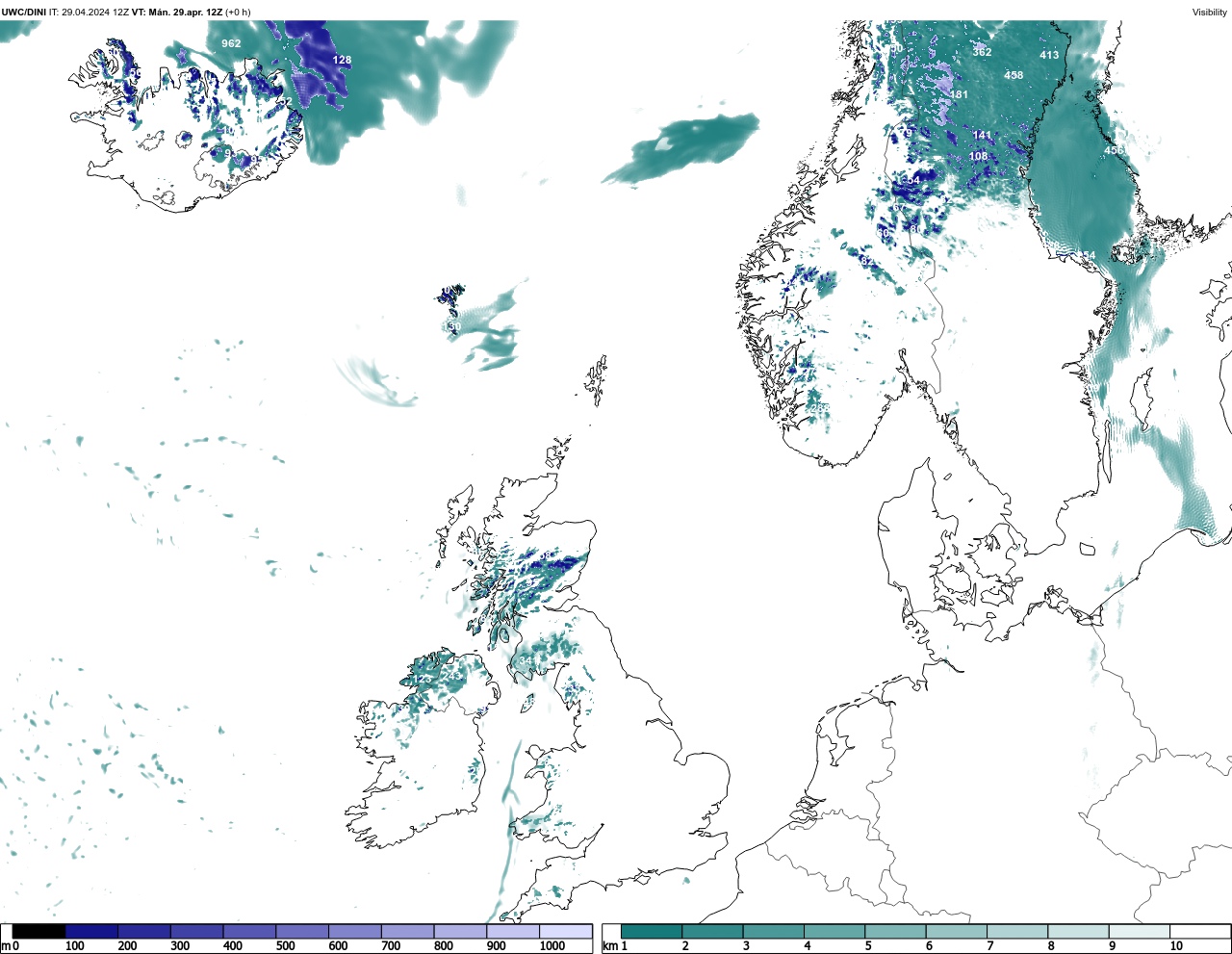Click the "456" value on Finland's coast

1114,150
